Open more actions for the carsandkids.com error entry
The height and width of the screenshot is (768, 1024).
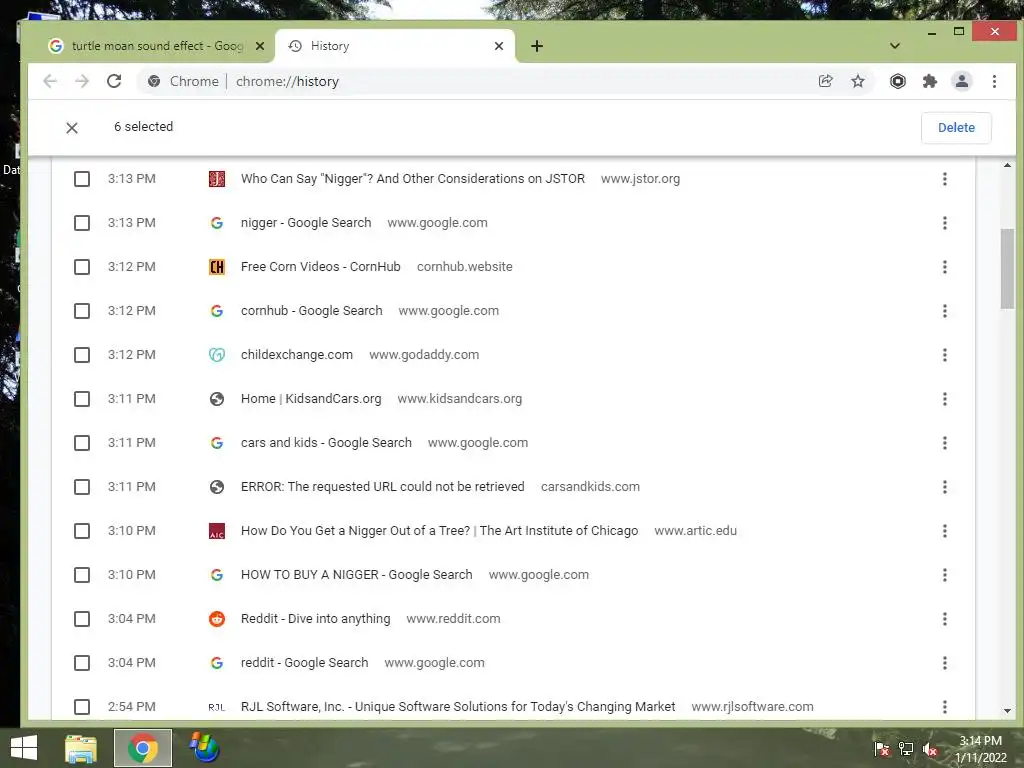(945, 487)
